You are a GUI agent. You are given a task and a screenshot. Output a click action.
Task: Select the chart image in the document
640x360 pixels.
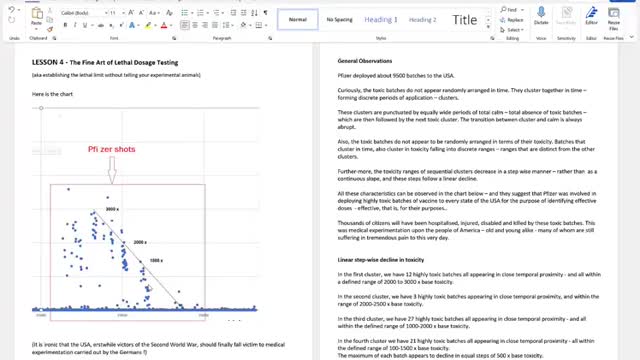click(145, 213)
